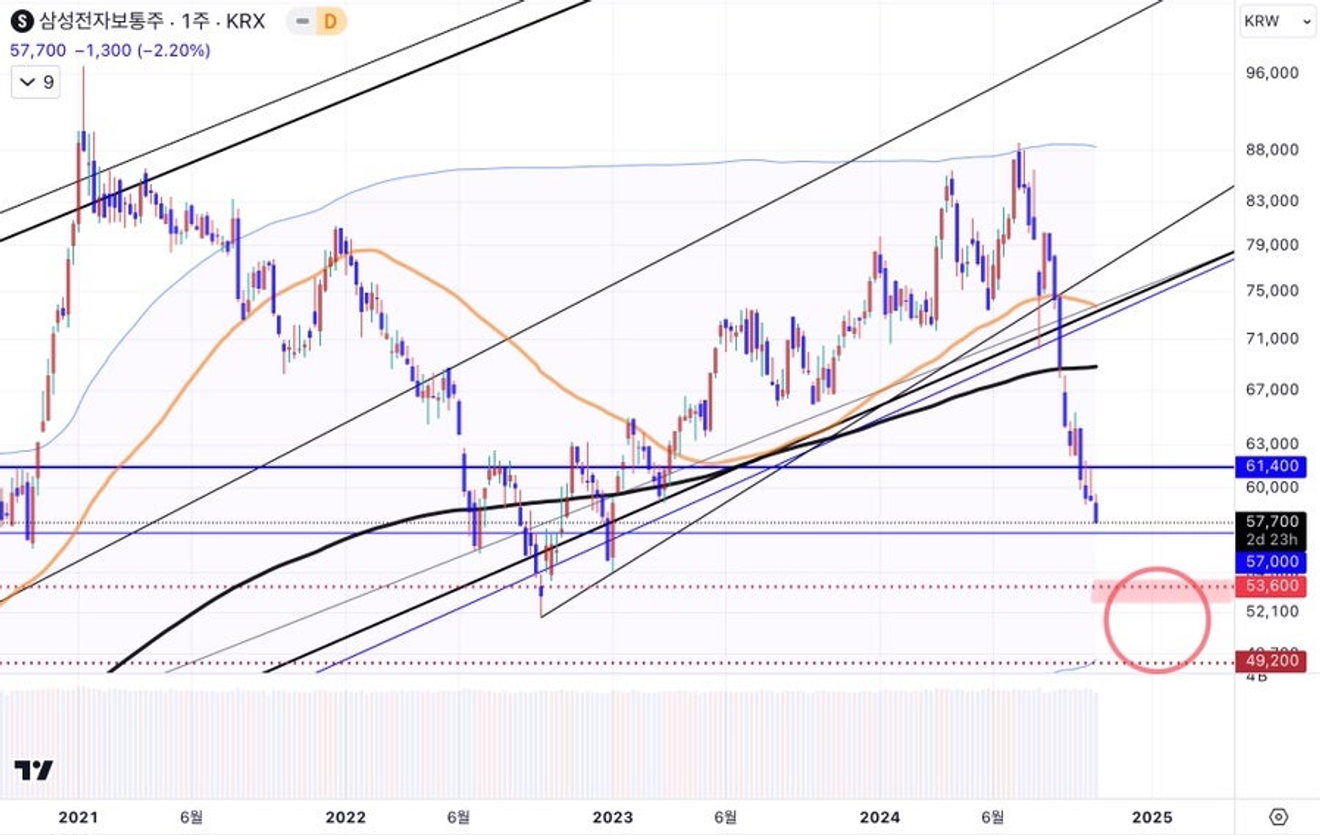Click the 67,000 price axis value
Screen dimensions: 1320x835
click(1270, 389)
